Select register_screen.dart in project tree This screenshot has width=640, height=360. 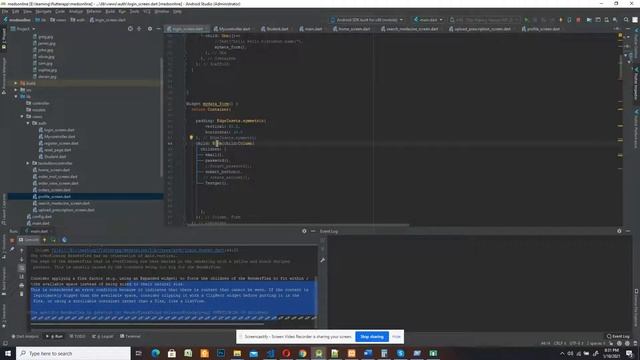61,143
